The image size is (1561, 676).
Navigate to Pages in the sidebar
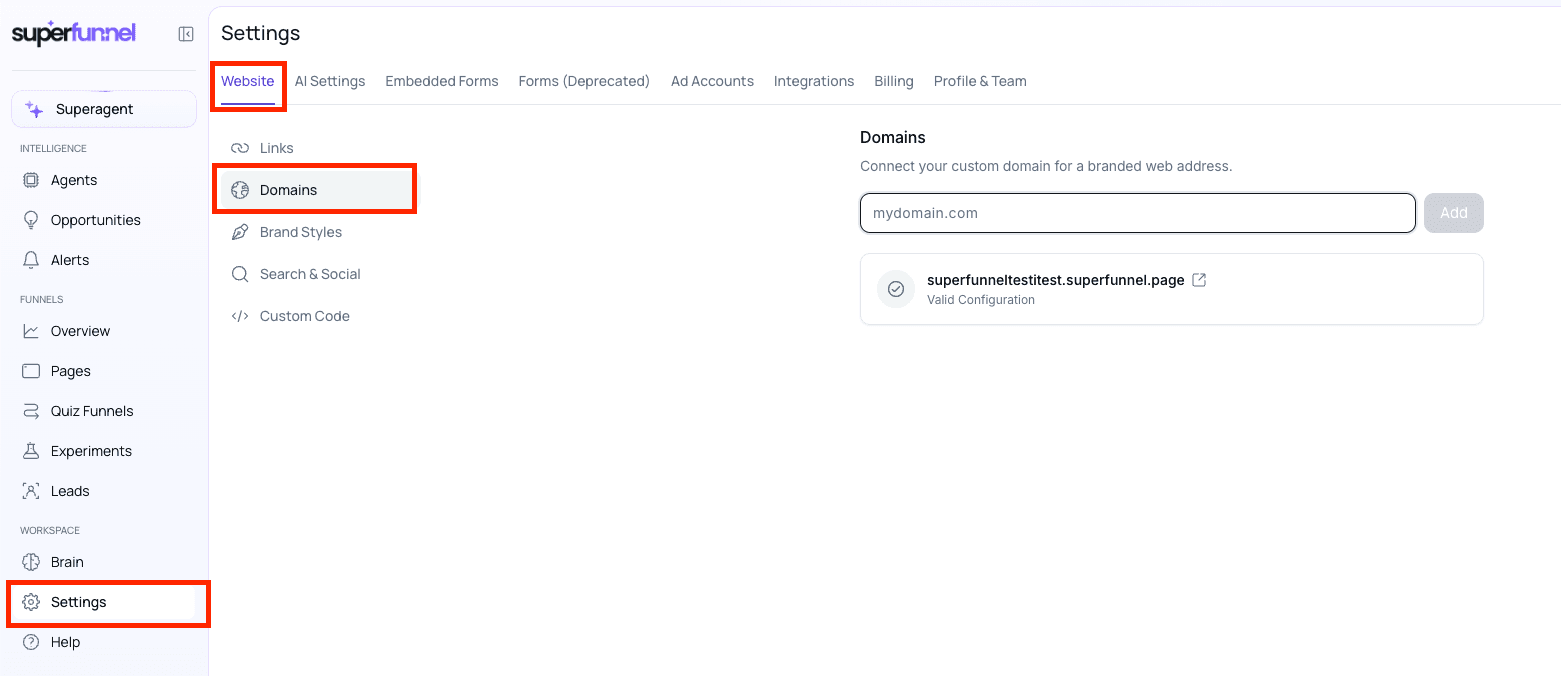tap(104, 371)
